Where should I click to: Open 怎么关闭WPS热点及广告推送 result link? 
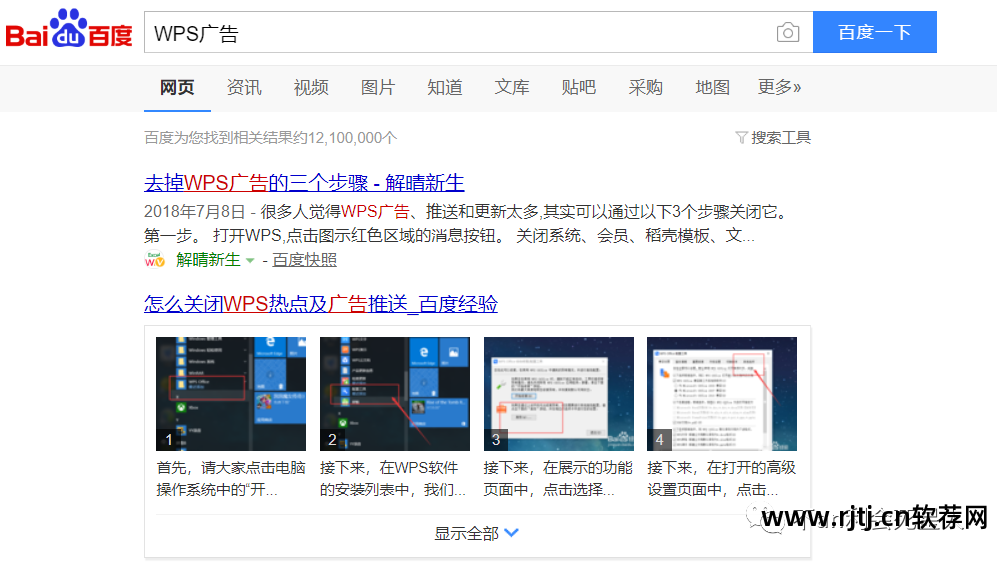pyautogui.click(x=320, y=304)
